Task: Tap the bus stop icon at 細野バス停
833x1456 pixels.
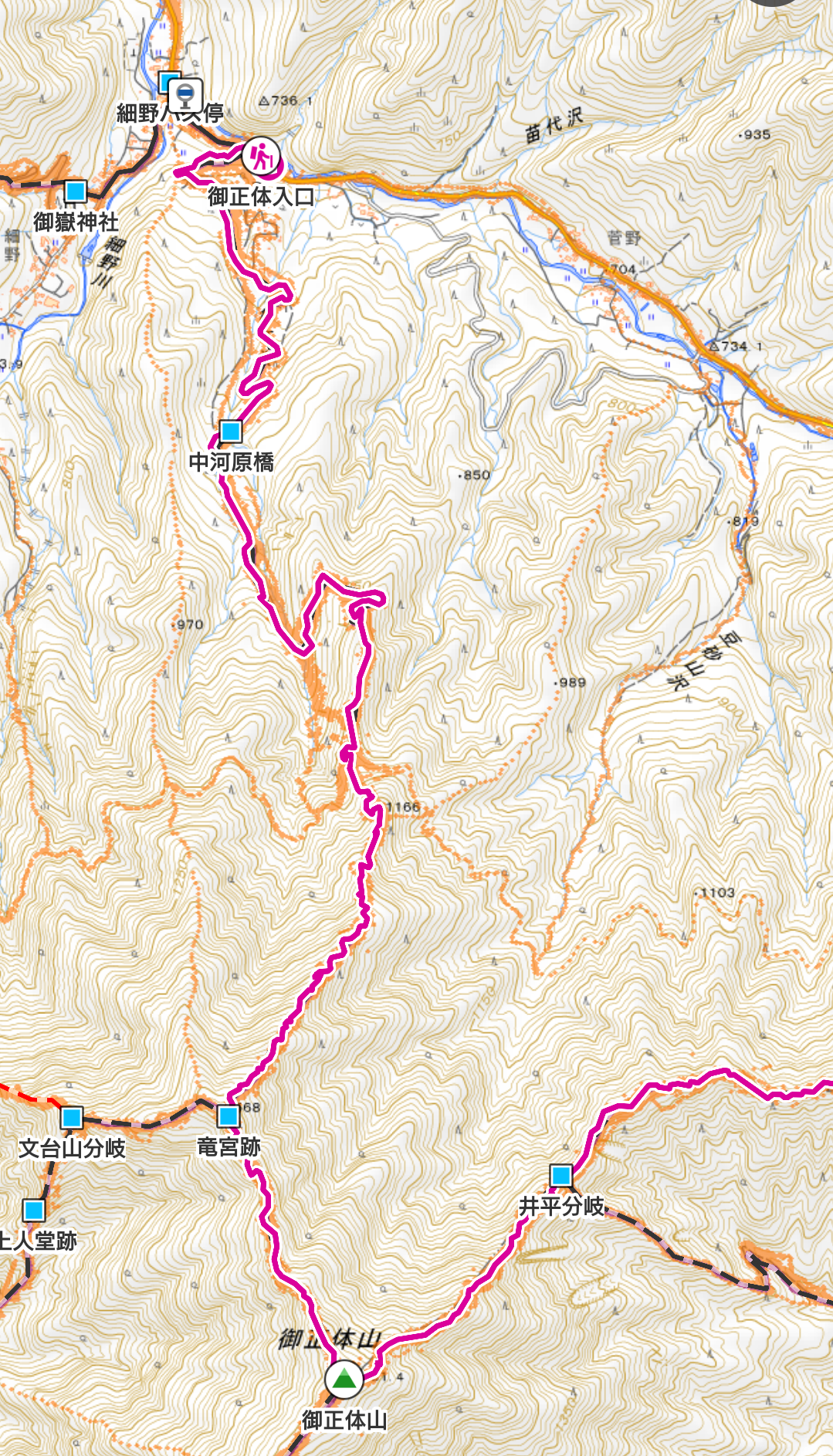Action: pos(185,95)
